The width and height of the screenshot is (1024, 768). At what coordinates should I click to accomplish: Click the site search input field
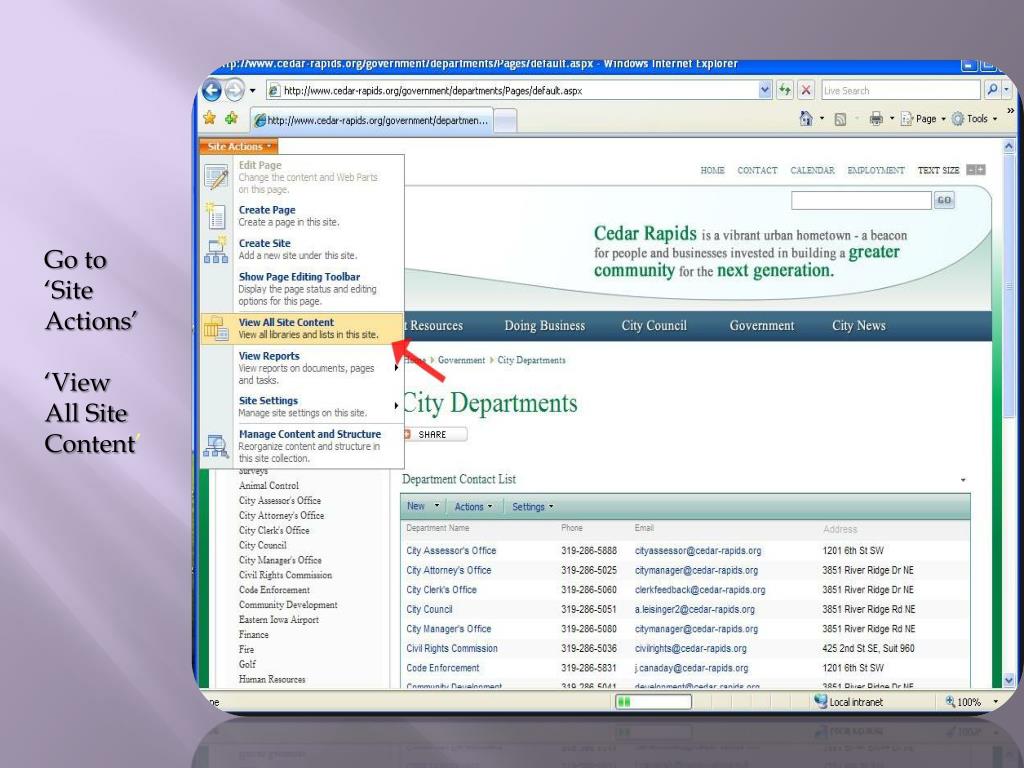(861, 200)
